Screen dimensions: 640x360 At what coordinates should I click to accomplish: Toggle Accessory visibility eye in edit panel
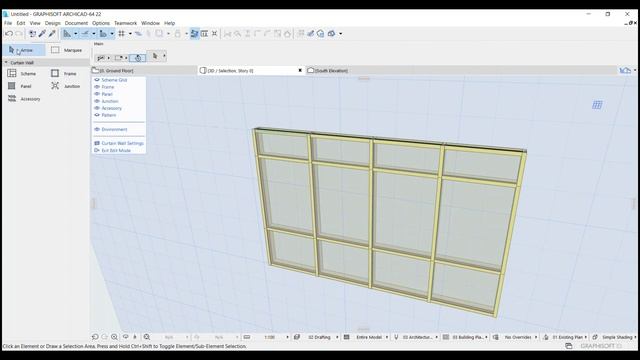coord(97,108)
